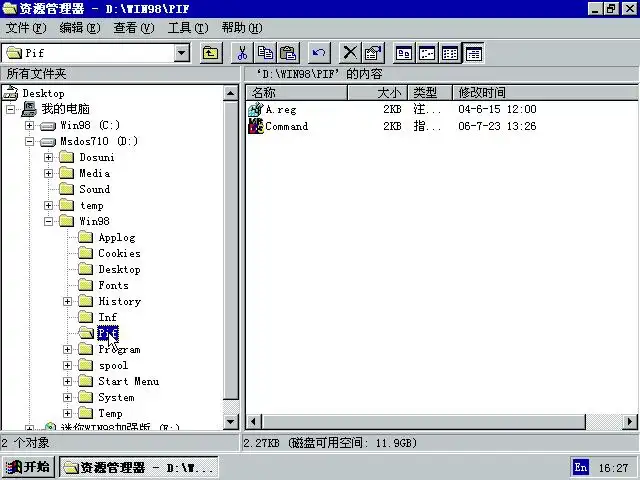The image size is (640, 480).
Task: Sort files by 大小 column header
Action: click(x=378, y=93)
